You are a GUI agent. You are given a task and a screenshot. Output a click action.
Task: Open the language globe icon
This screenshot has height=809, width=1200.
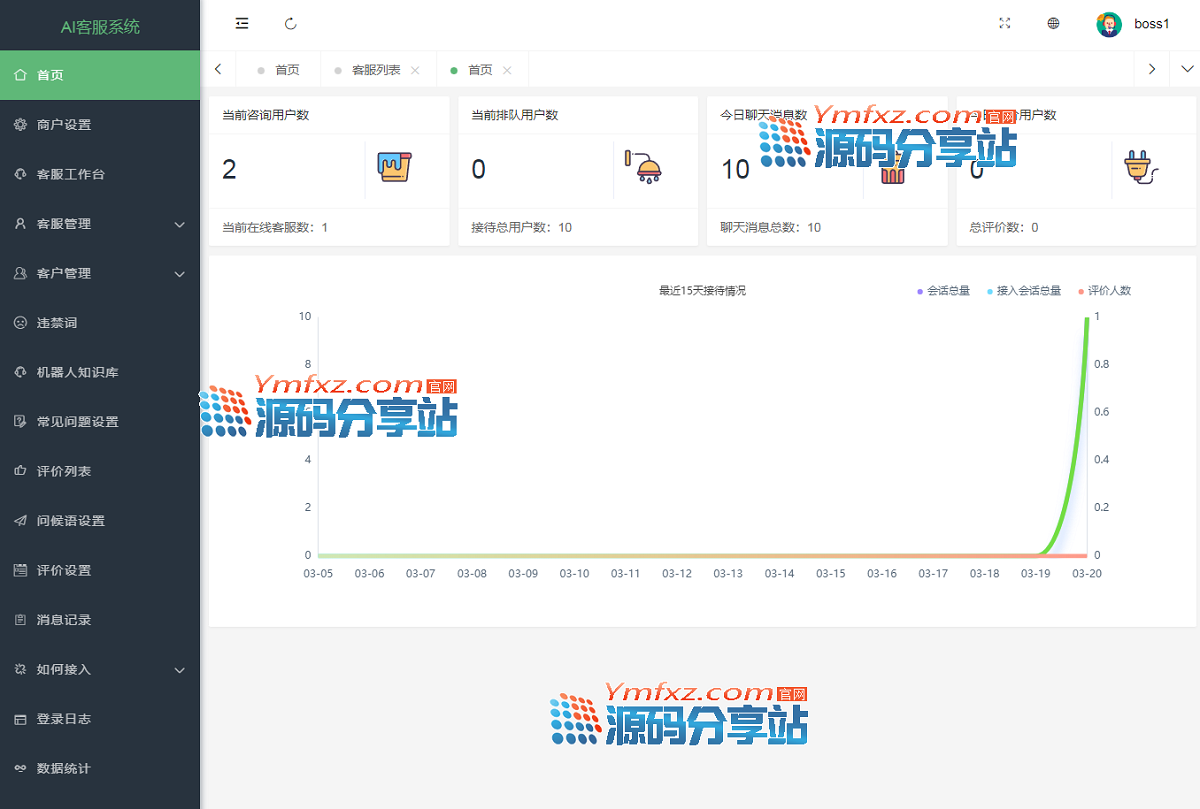[x=1053, y=24]
